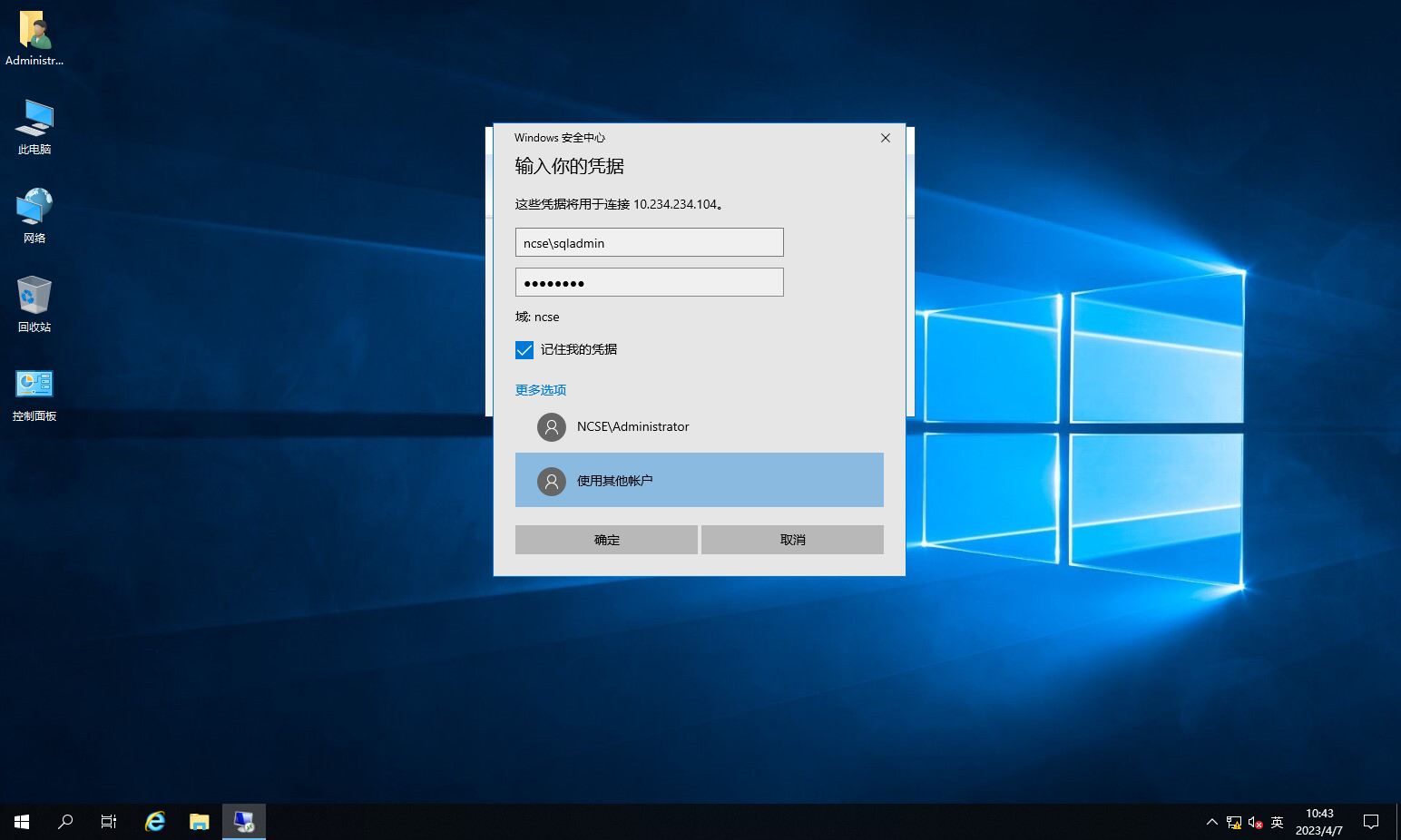Uncheck the 记住我的凭据 checkbox
The height and width of the screenshot is (840, 1401).
click(x=524, y=350)
